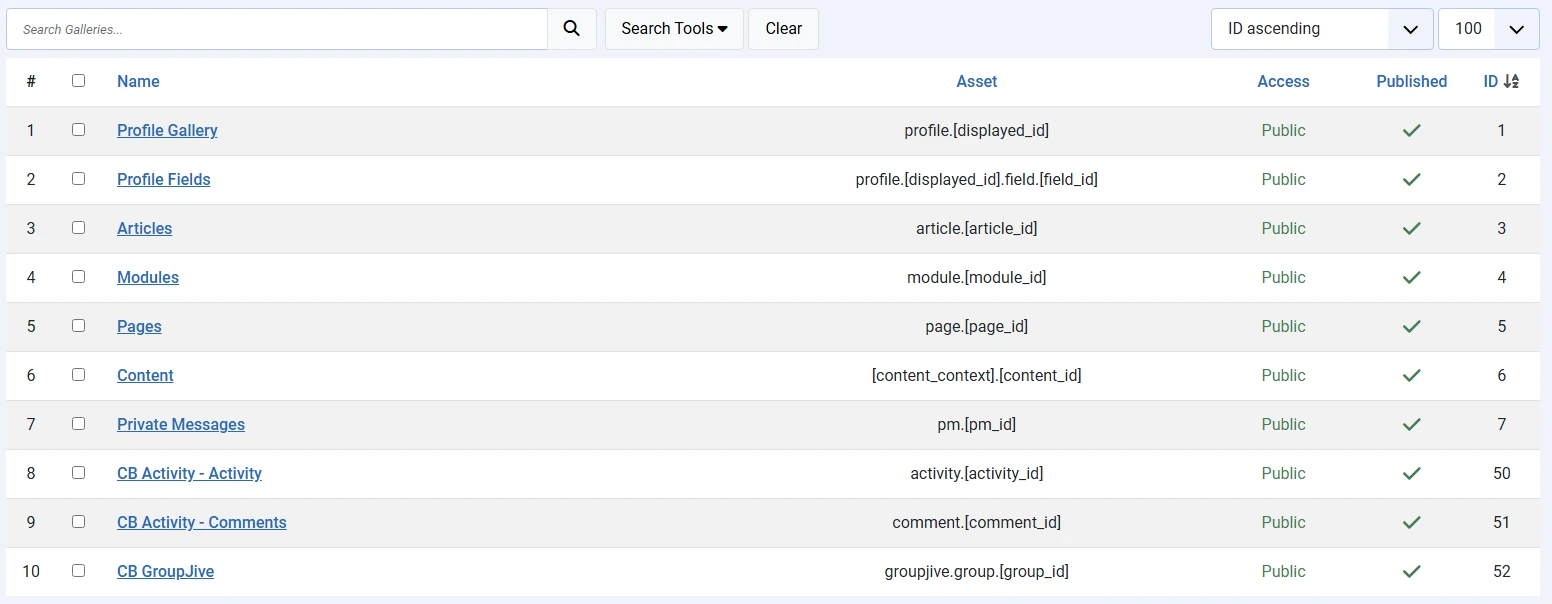Click inside the Search Galleries field
Image resolution: width=1552 pixels, height=604 pixels.
277,29
